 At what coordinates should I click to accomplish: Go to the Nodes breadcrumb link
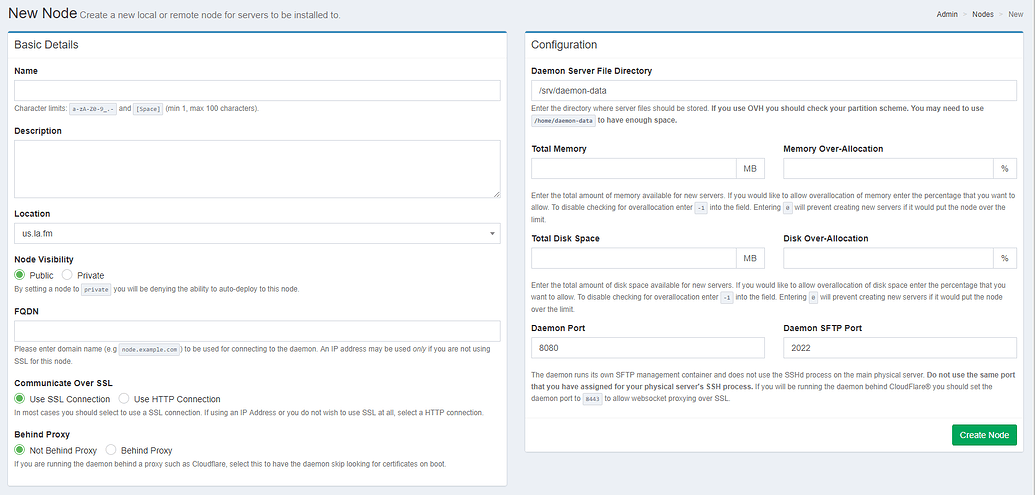(x=983, y=15)
